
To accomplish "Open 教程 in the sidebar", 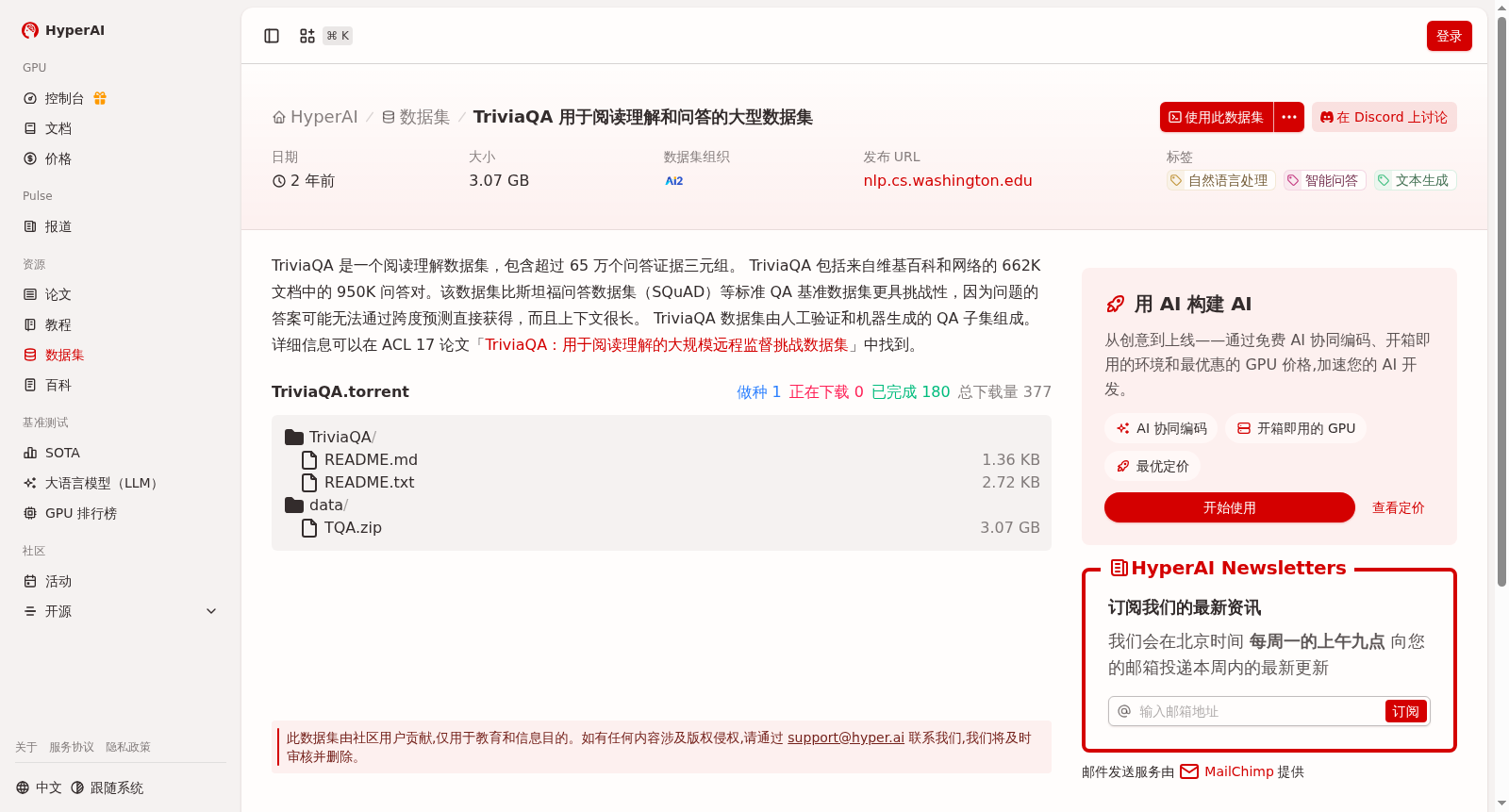I will click(47, 324).
